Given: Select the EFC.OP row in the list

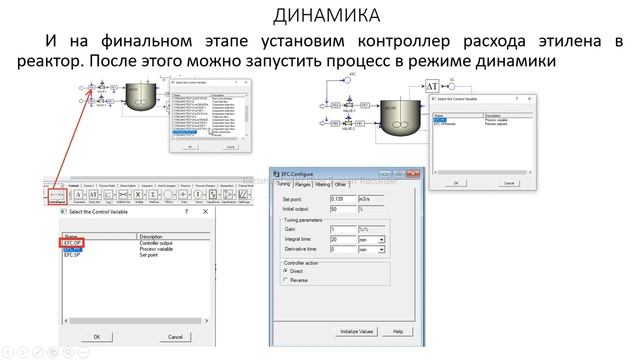Looking at the screenshot, I should coord(73,243).
